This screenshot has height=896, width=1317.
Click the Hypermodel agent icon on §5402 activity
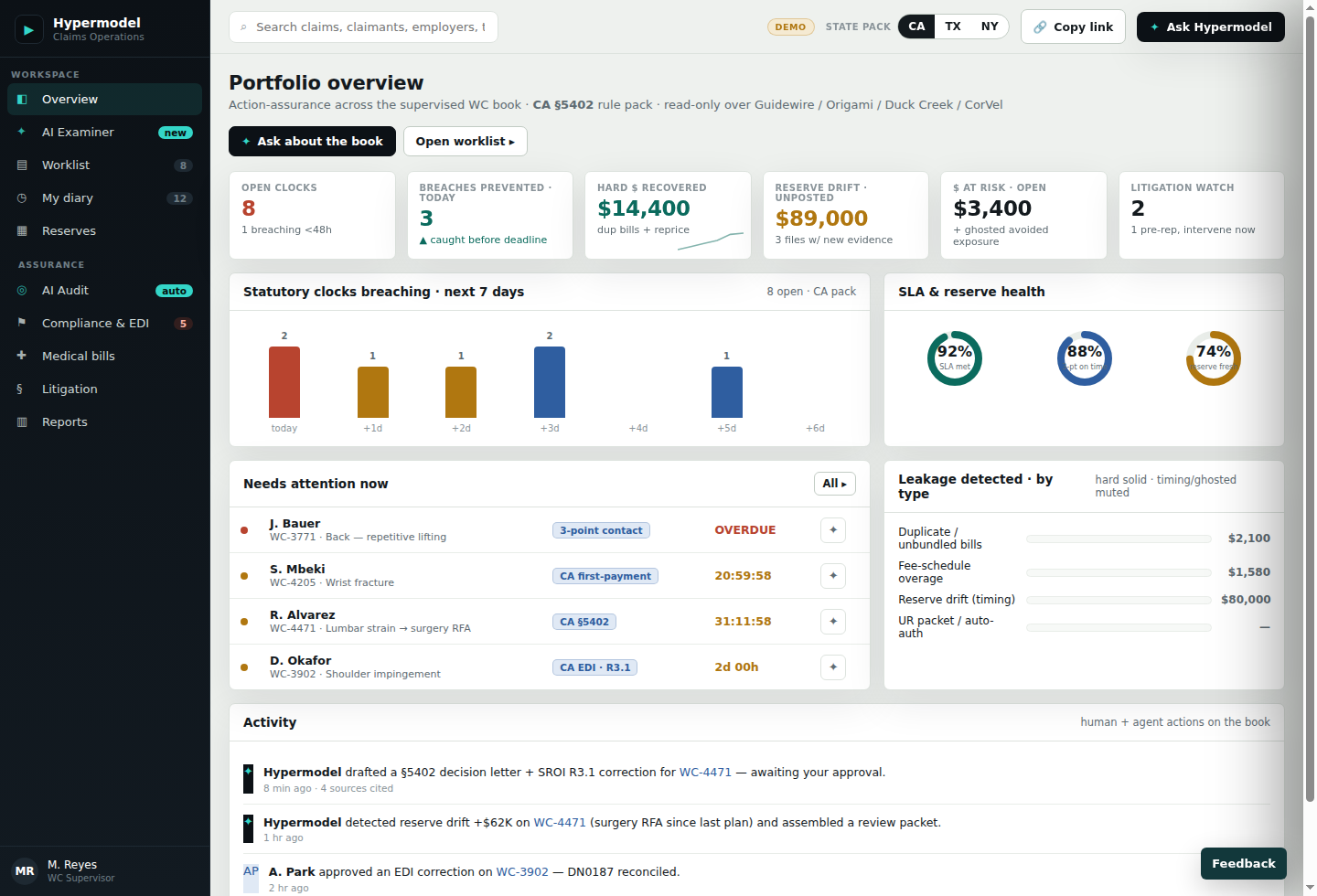[x=248, y=778]
